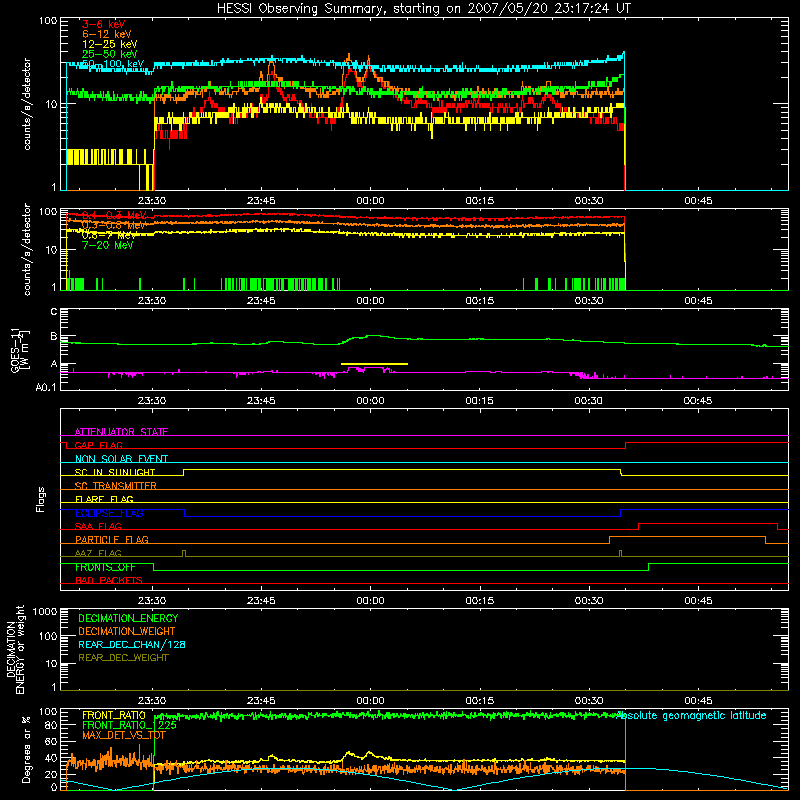This screenshot has height=800, width=800.
Task: Click the SC_IN_SUNLIGHT flag label
Action: pos(115,472)
